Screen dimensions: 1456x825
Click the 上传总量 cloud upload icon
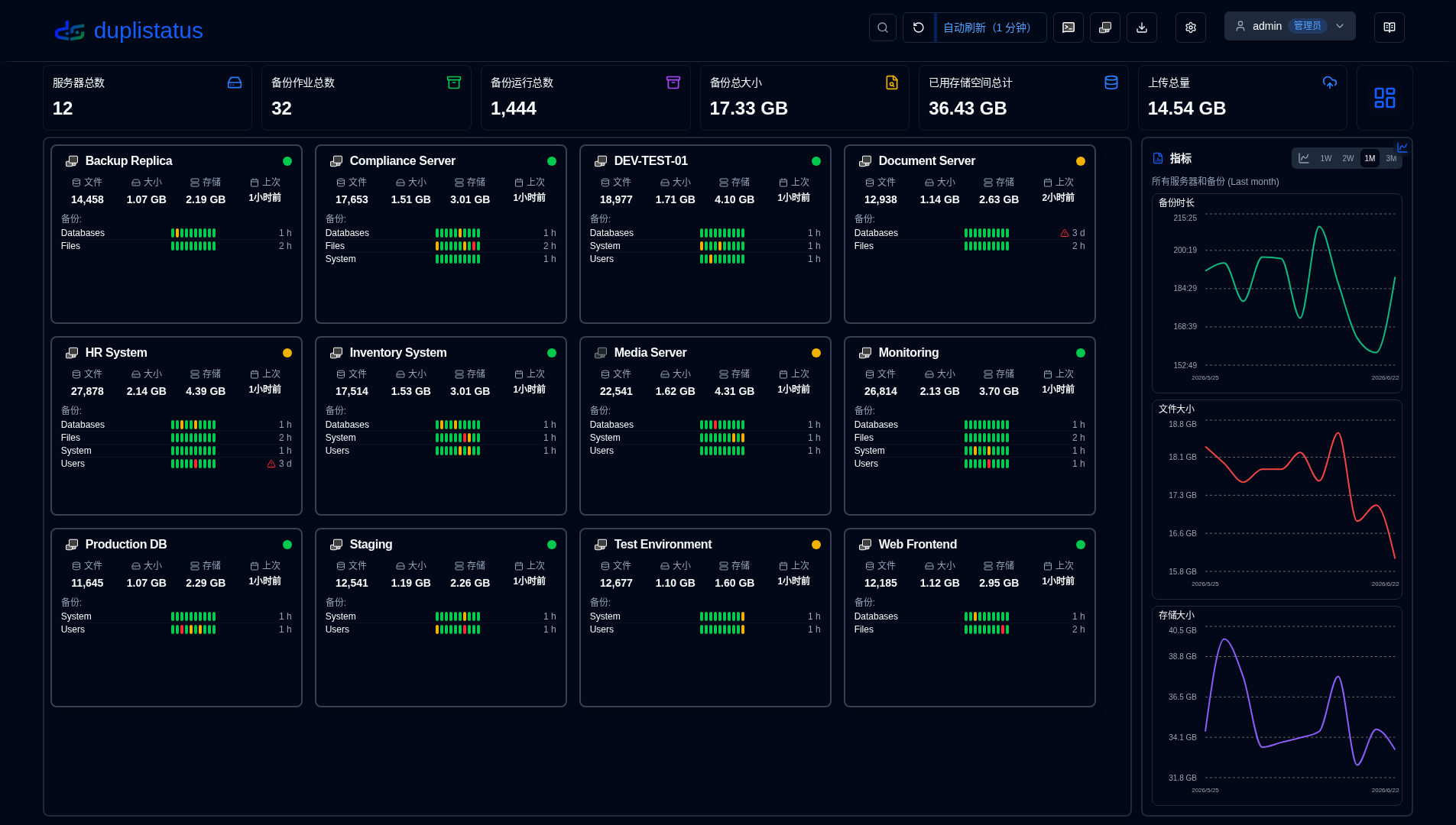[1329, 82]
